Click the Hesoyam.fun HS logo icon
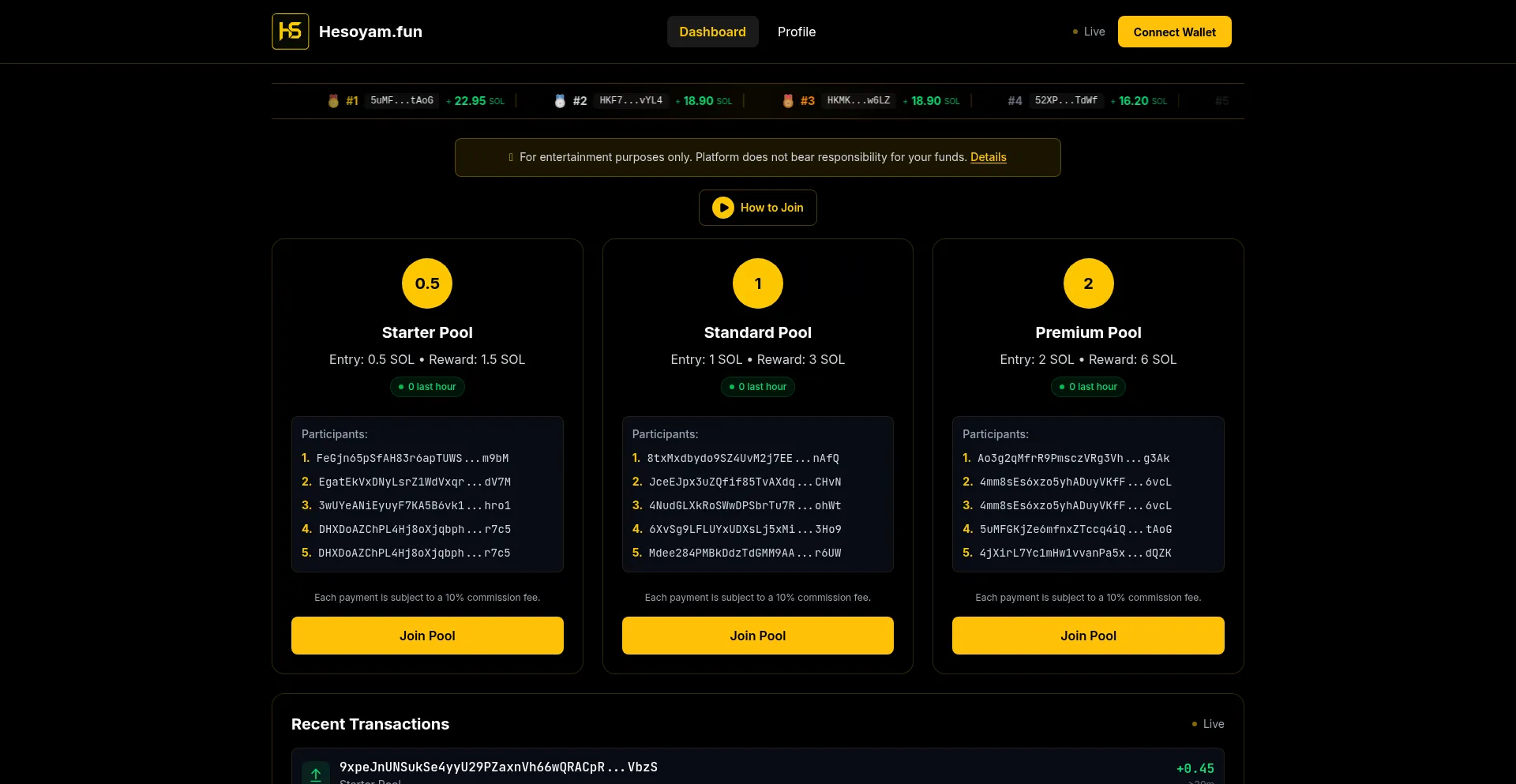The image size is (1516, 784). [290, 32]
